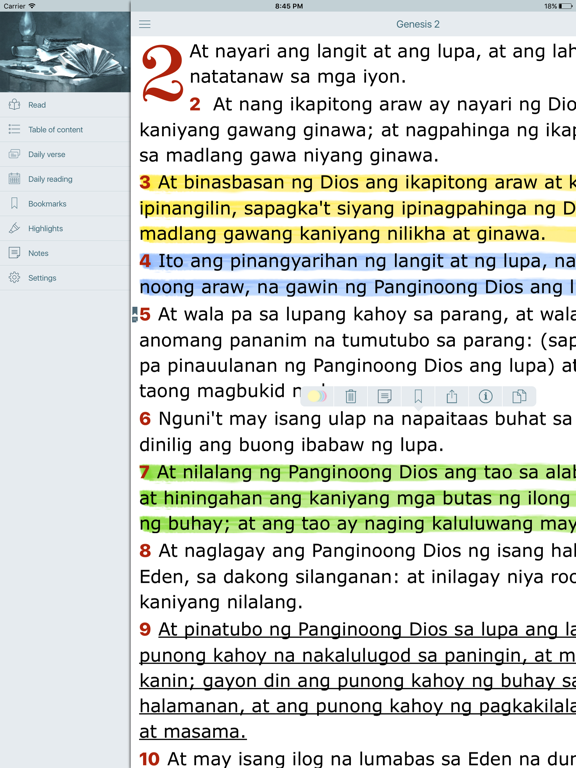Image resolution: width=576 pixels, height=768 pixels.
Task: Select green highlighted verse 7
Action: tap(358, 498)
